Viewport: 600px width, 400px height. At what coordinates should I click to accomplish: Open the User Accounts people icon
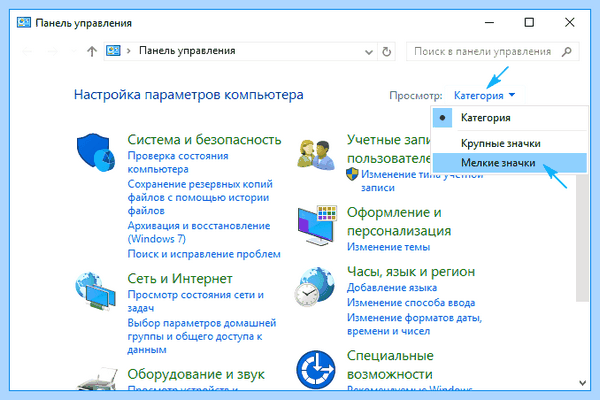click(x=316, y=155)
